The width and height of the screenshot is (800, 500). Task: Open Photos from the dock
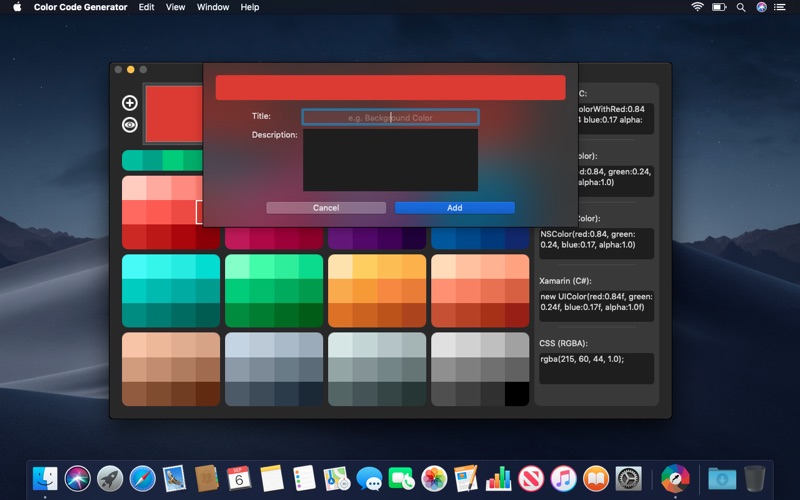[x=434, y=479]
